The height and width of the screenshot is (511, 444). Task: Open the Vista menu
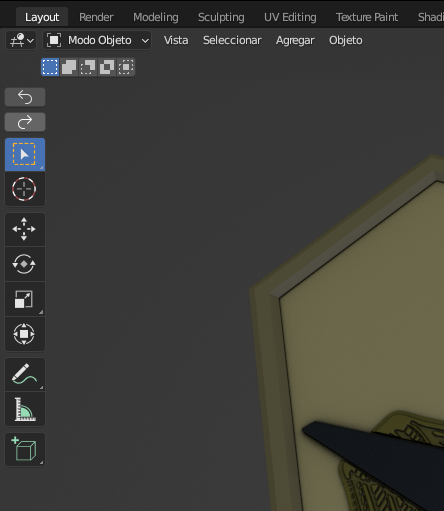(176, 40)
